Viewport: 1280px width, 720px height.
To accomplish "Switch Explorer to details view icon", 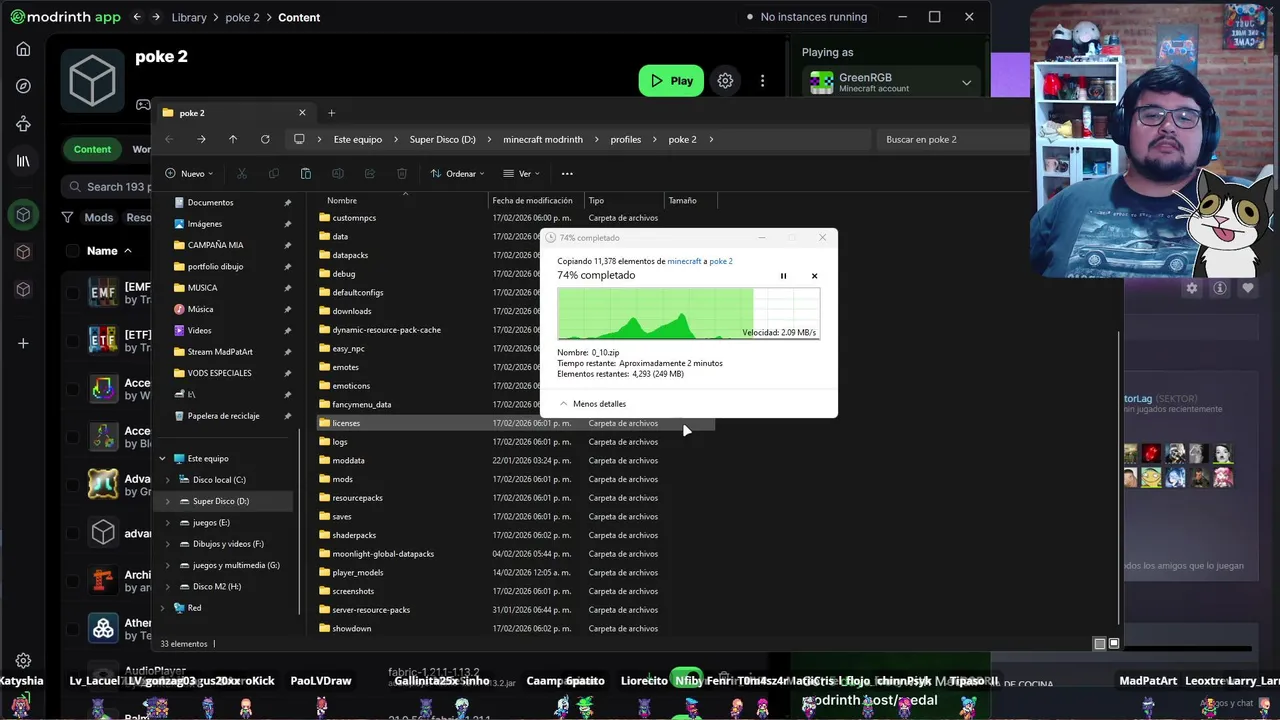I will [1100, 644].
